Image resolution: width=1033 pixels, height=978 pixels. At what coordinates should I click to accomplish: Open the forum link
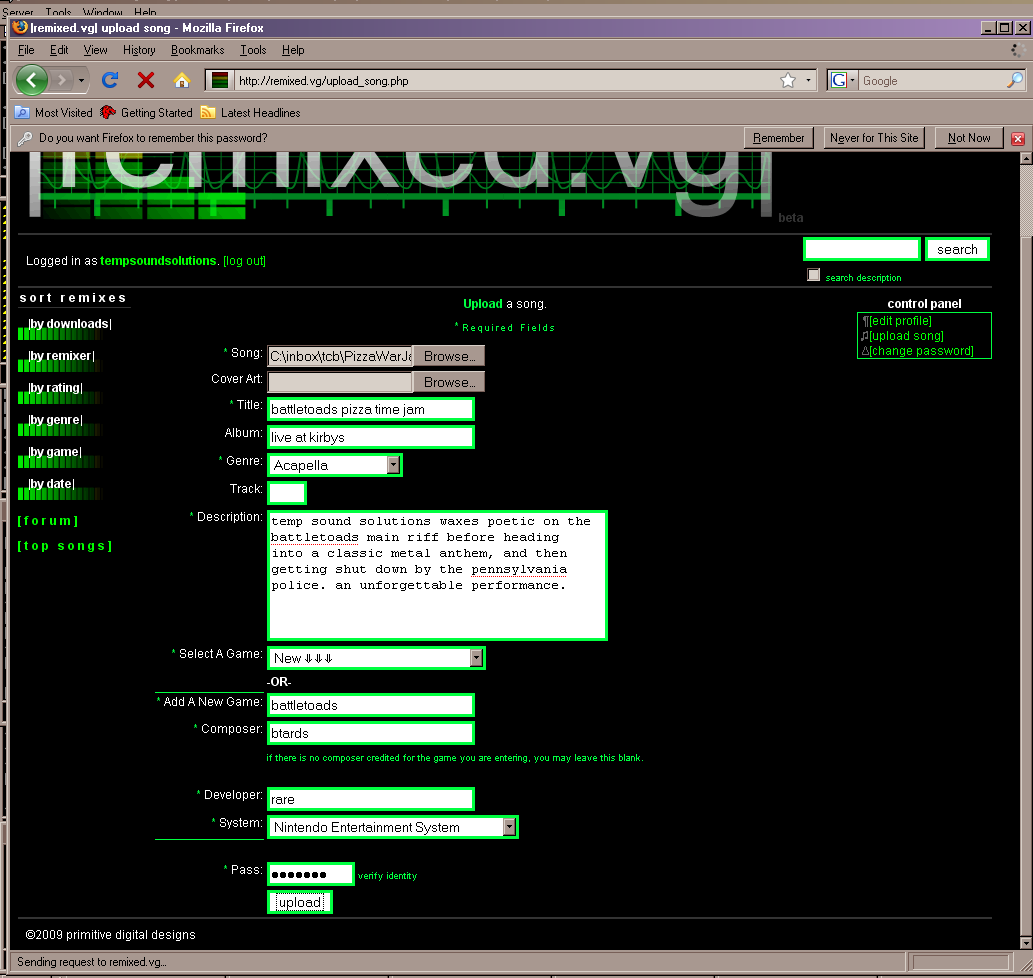point(48,521)
